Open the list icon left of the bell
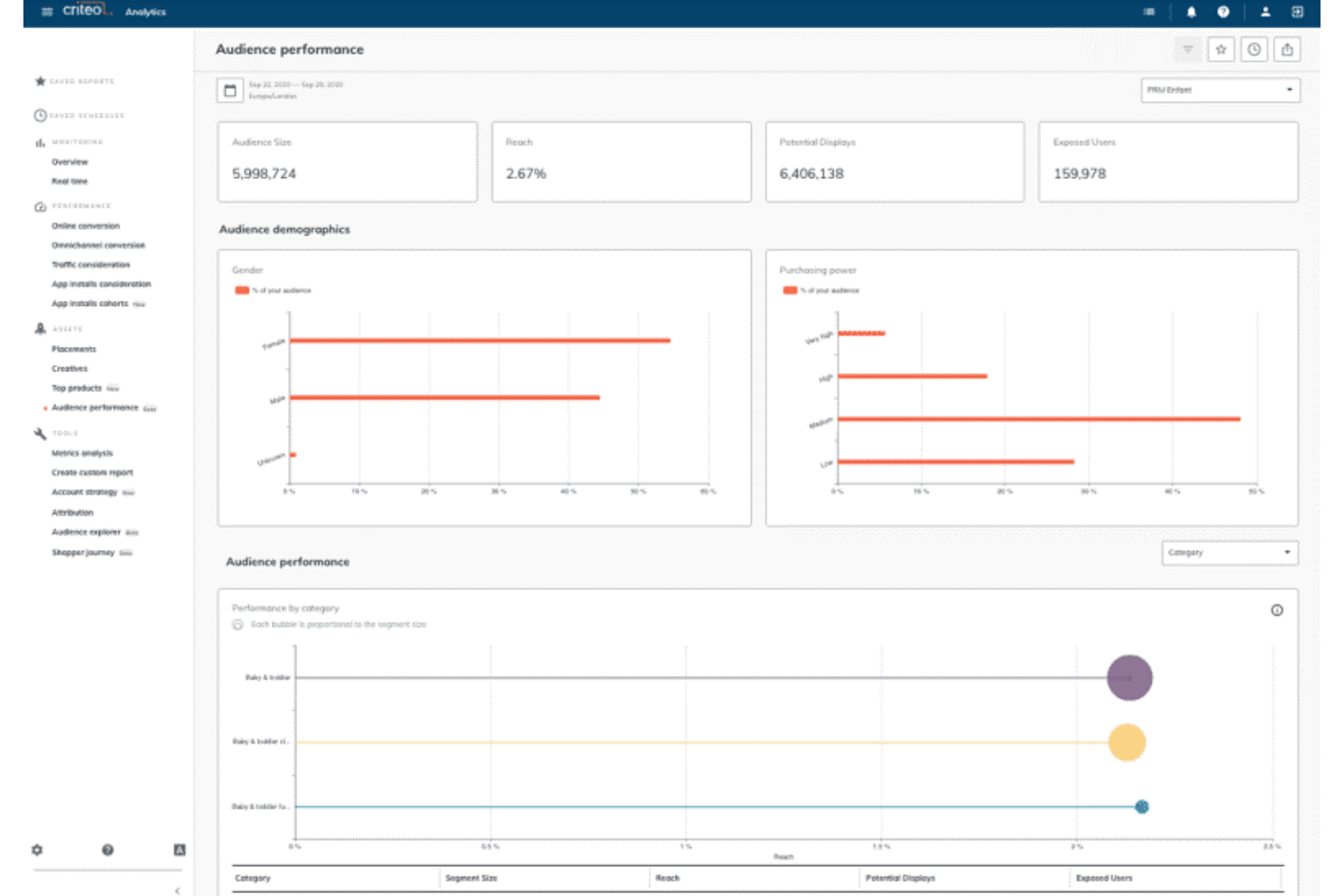 (1150, 12)
